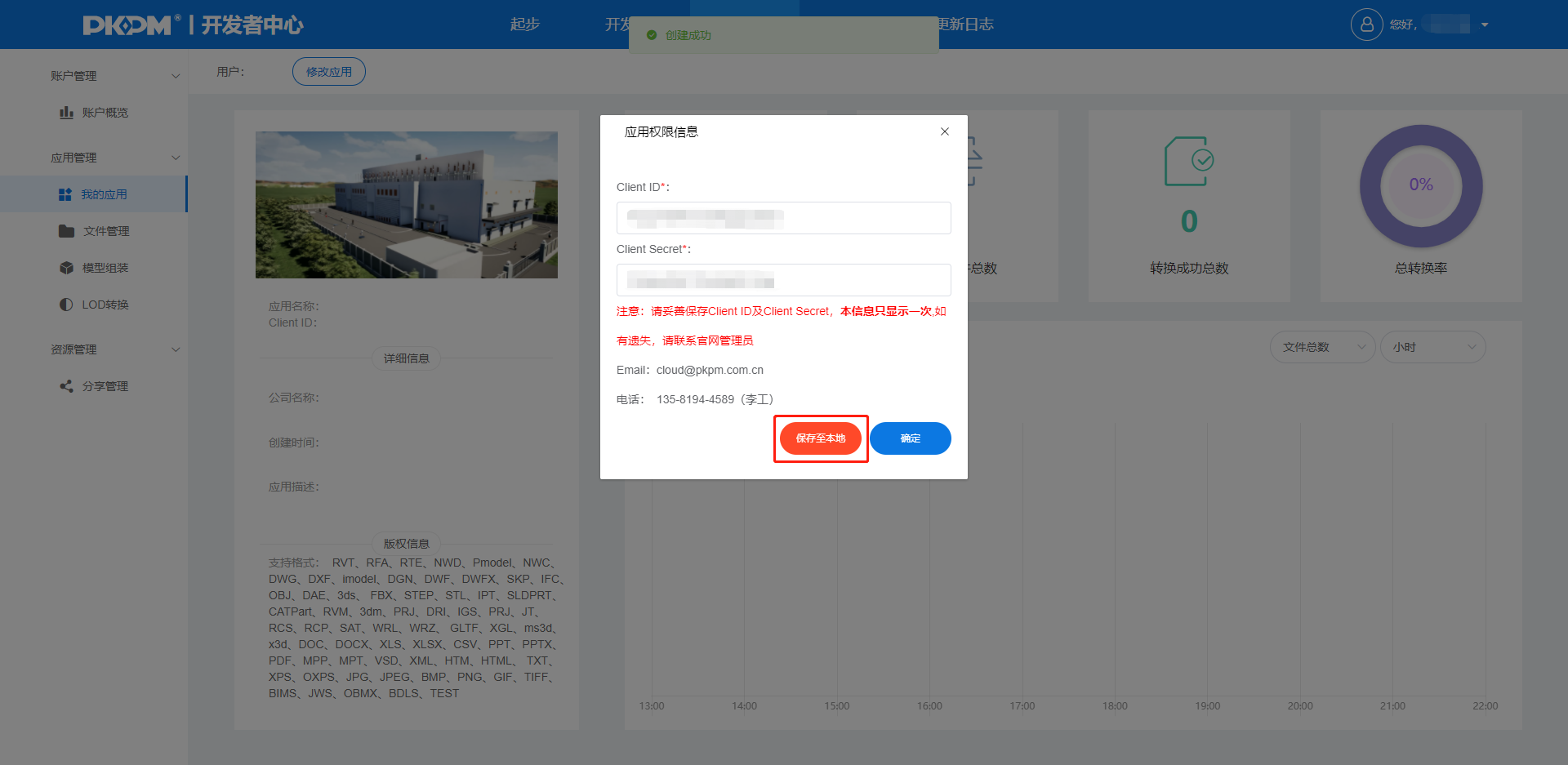The width and height of the screenshot is (1568, 765).
Task: Click the Client ID input field
Action: (783, 218)
